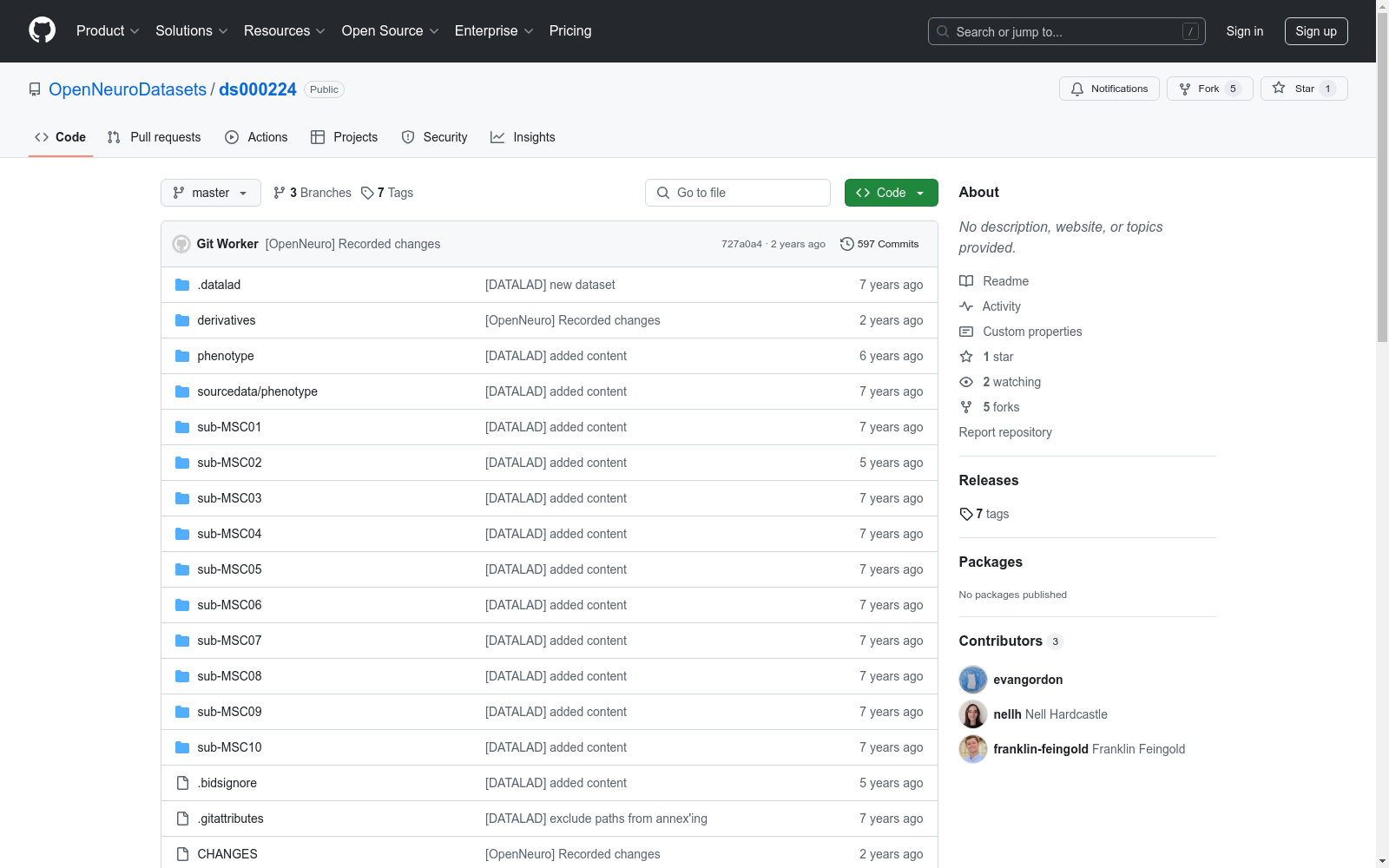
Task: Expand the Open Source menu
Action: click(391, 31)
